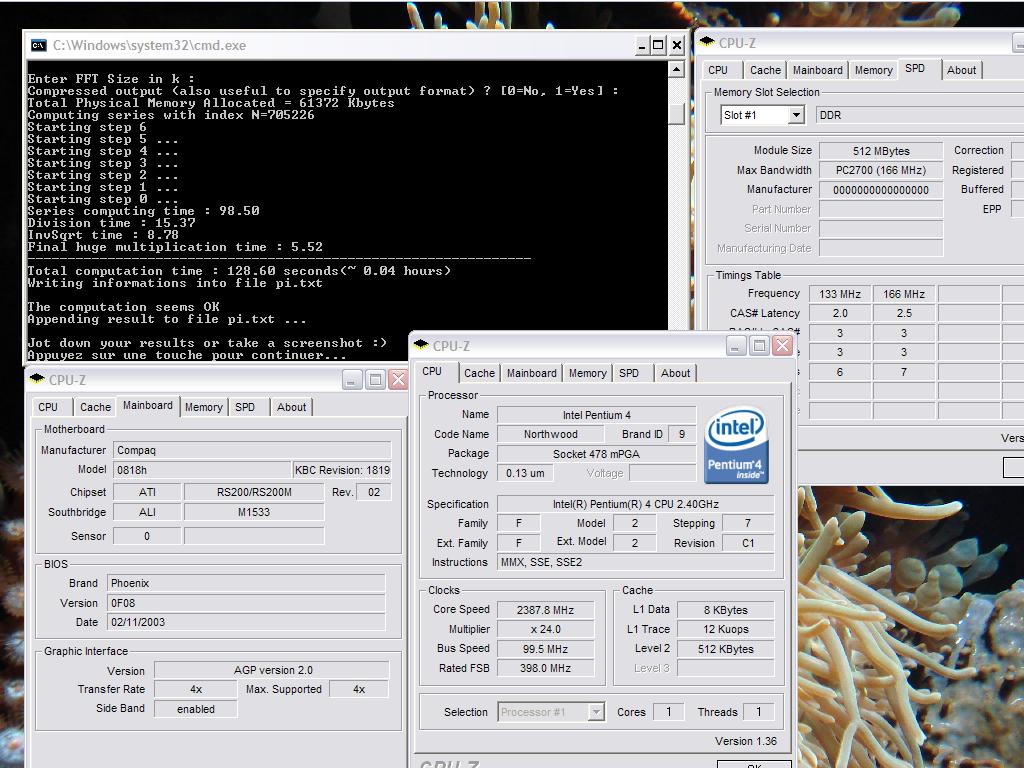Click the BIOS Brand field Phoenix
Image resolution: width=1024 pixels, height=768 pixels.
[x=246, y=583]
